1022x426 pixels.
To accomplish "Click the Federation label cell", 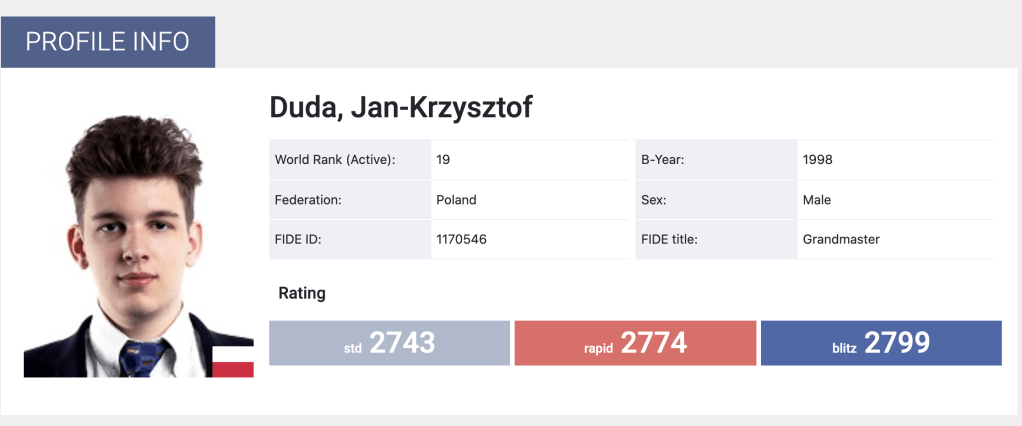I will click(308, 199).
